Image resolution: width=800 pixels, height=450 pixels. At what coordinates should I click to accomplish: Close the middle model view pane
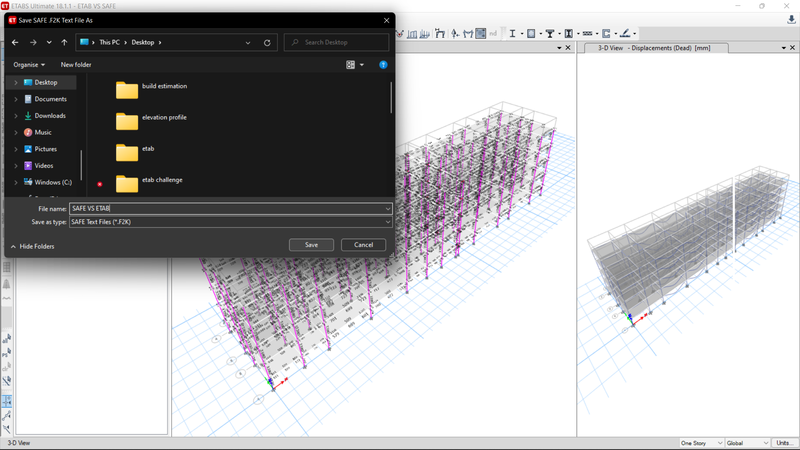(x=568, y=47)
